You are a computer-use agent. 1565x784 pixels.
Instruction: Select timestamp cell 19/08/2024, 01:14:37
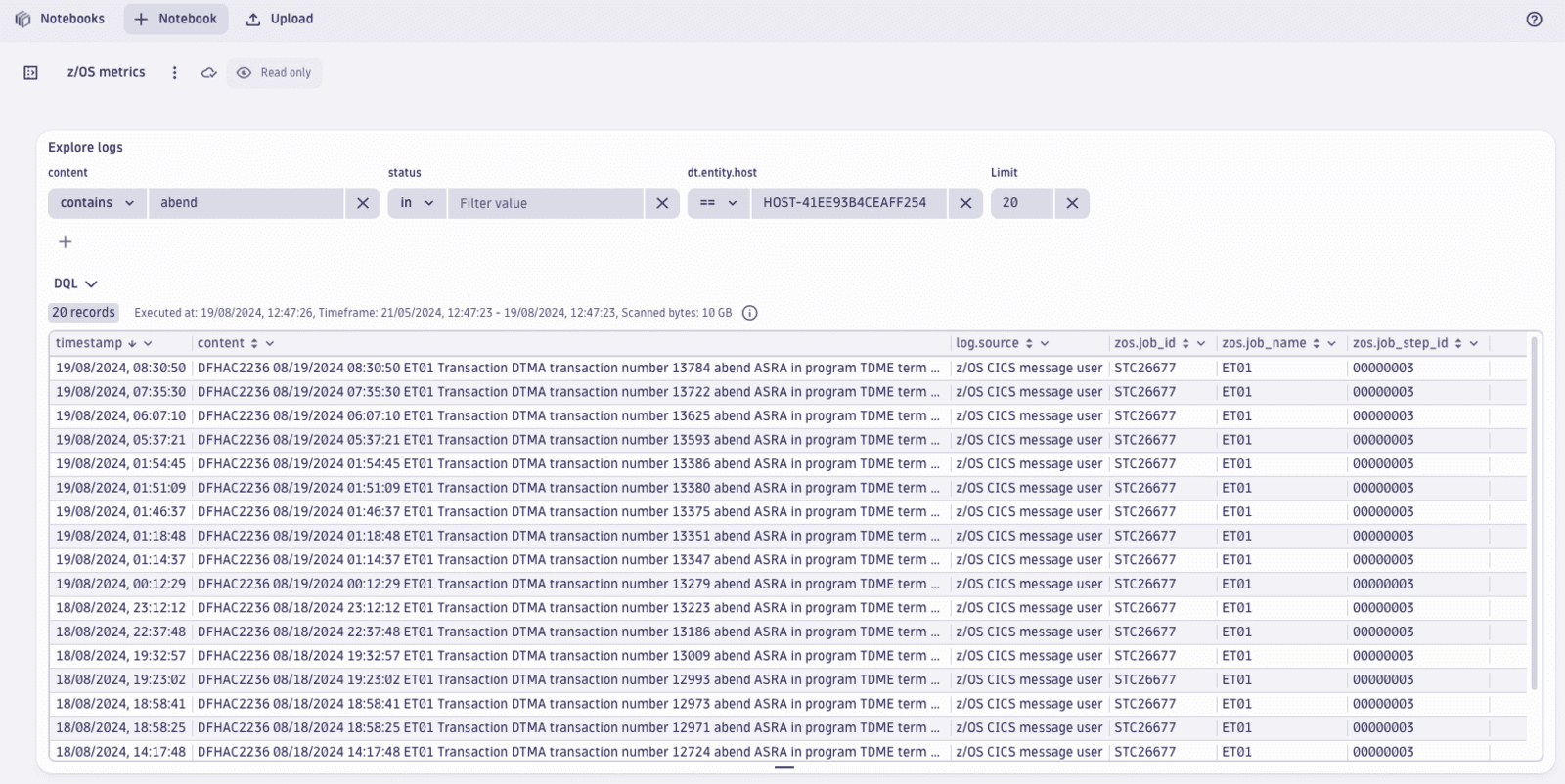(x=120, y=559)
